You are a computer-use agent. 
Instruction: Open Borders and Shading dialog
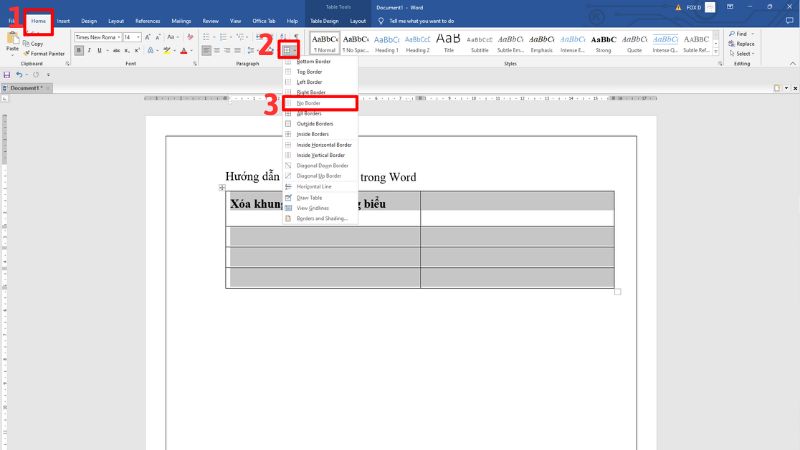[322, 218]
